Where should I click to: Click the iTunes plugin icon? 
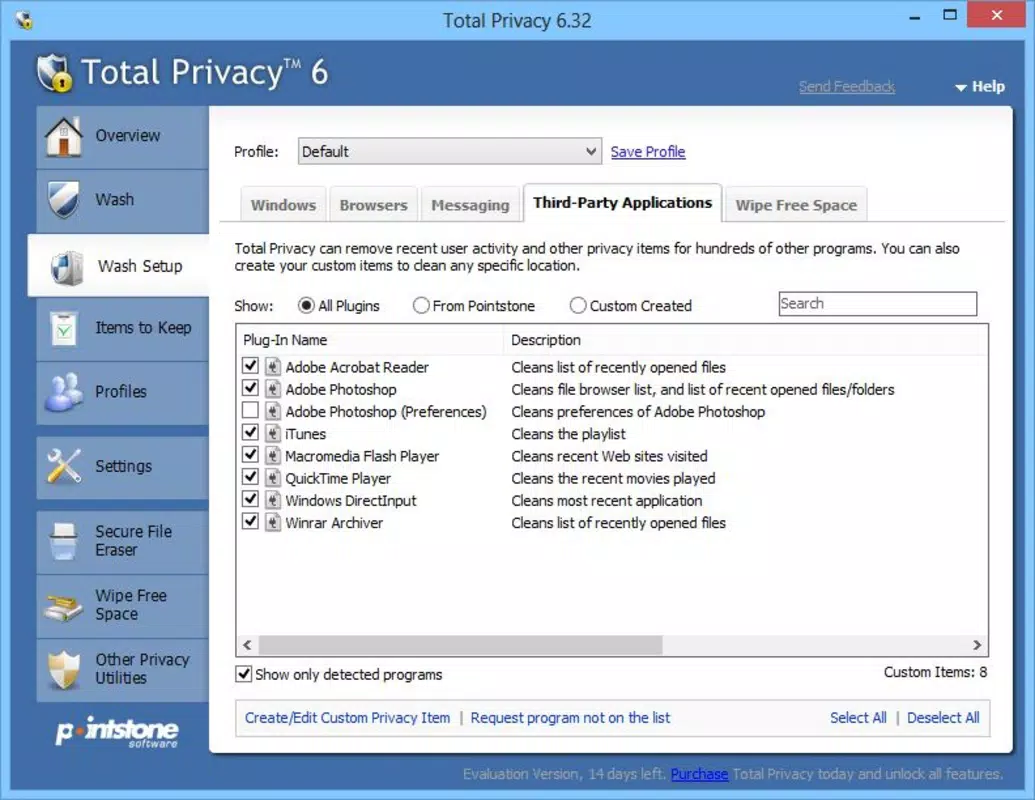(x=273, y=434)
